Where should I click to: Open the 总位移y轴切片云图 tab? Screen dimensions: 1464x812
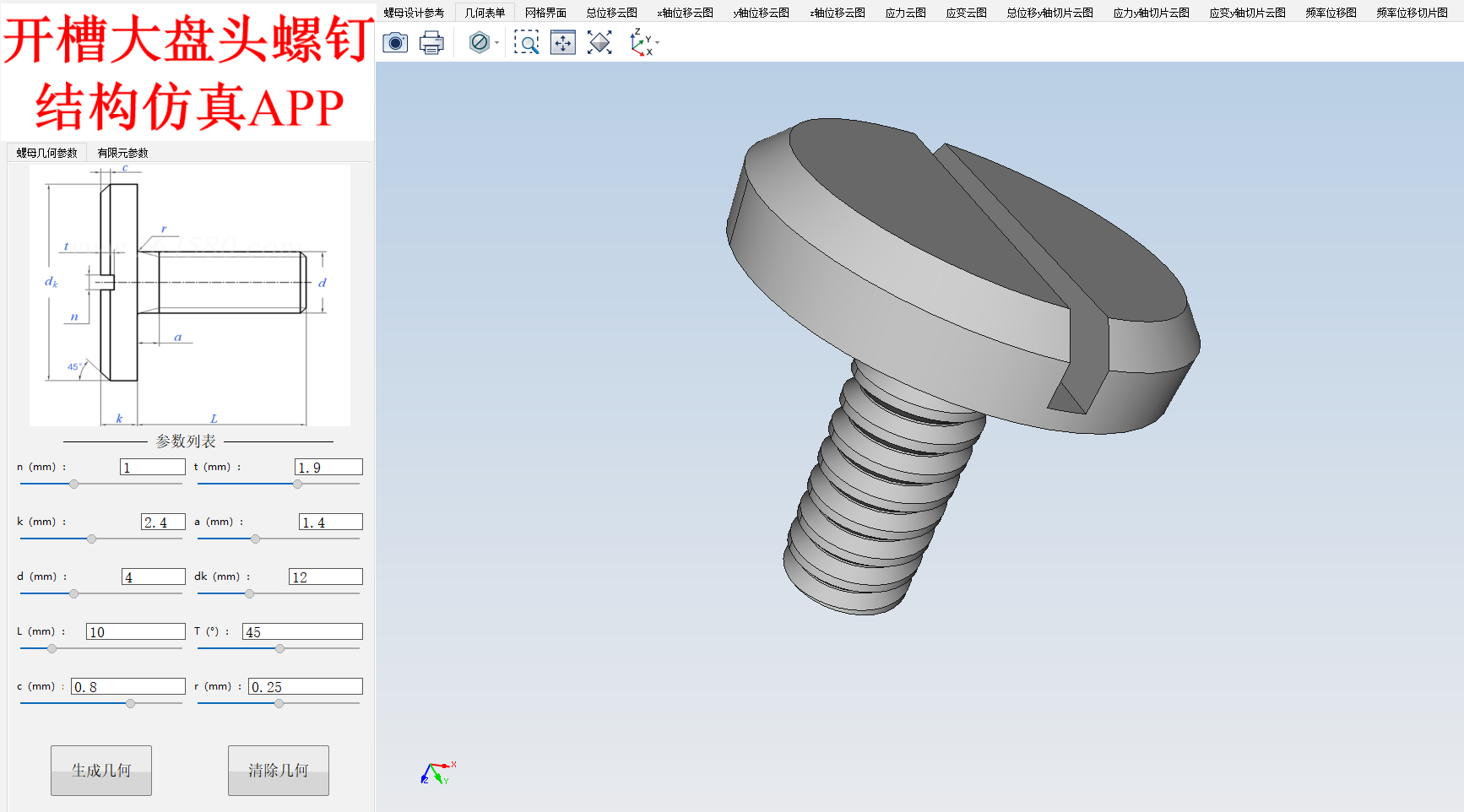(1050, 13)
